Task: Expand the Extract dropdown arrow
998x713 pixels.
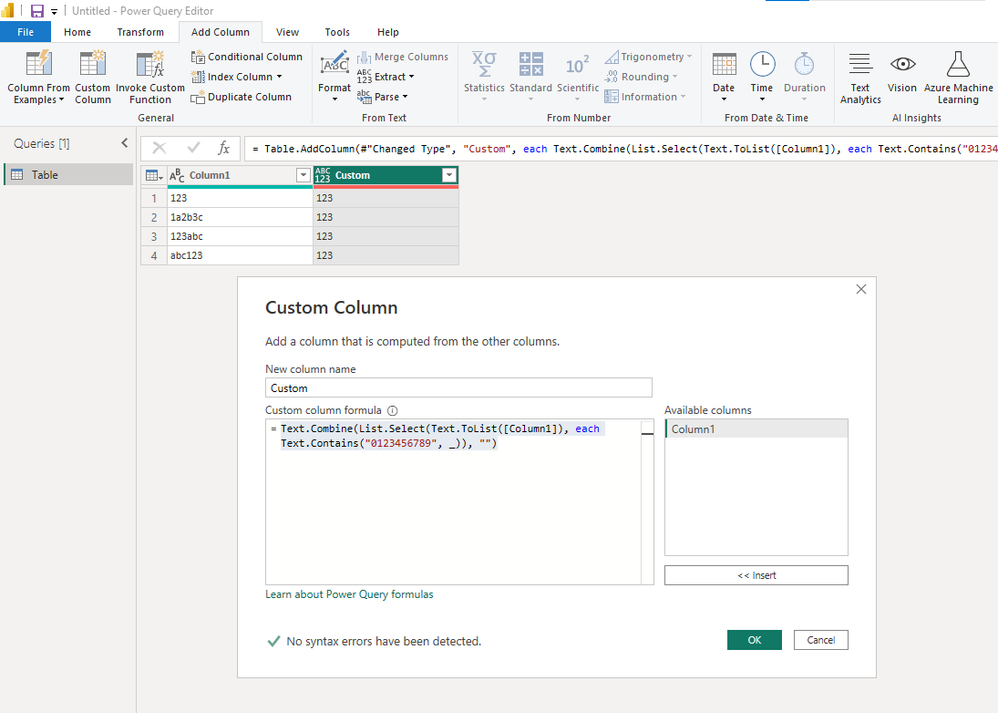Action: point(411,76)
